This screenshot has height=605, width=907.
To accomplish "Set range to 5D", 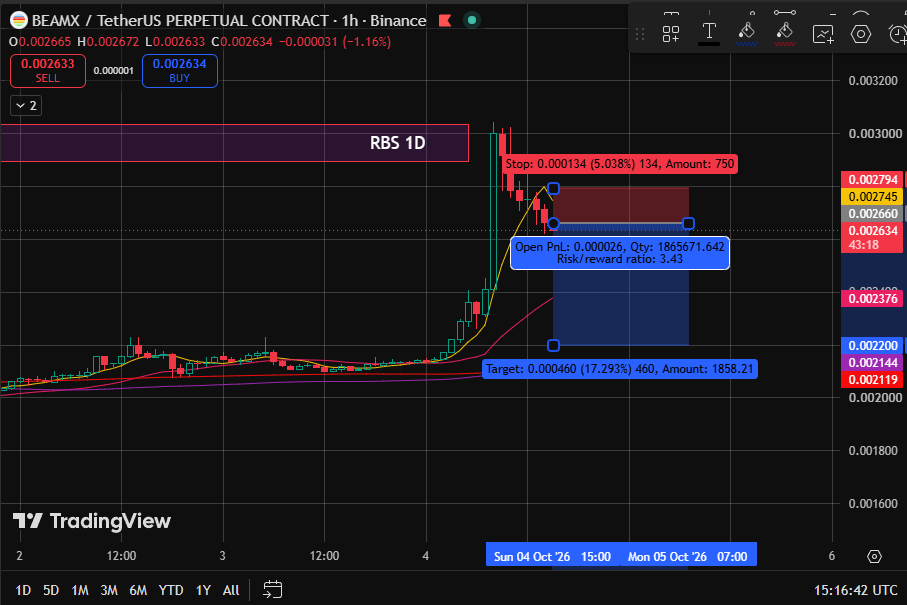I will [x=51, y=590].
